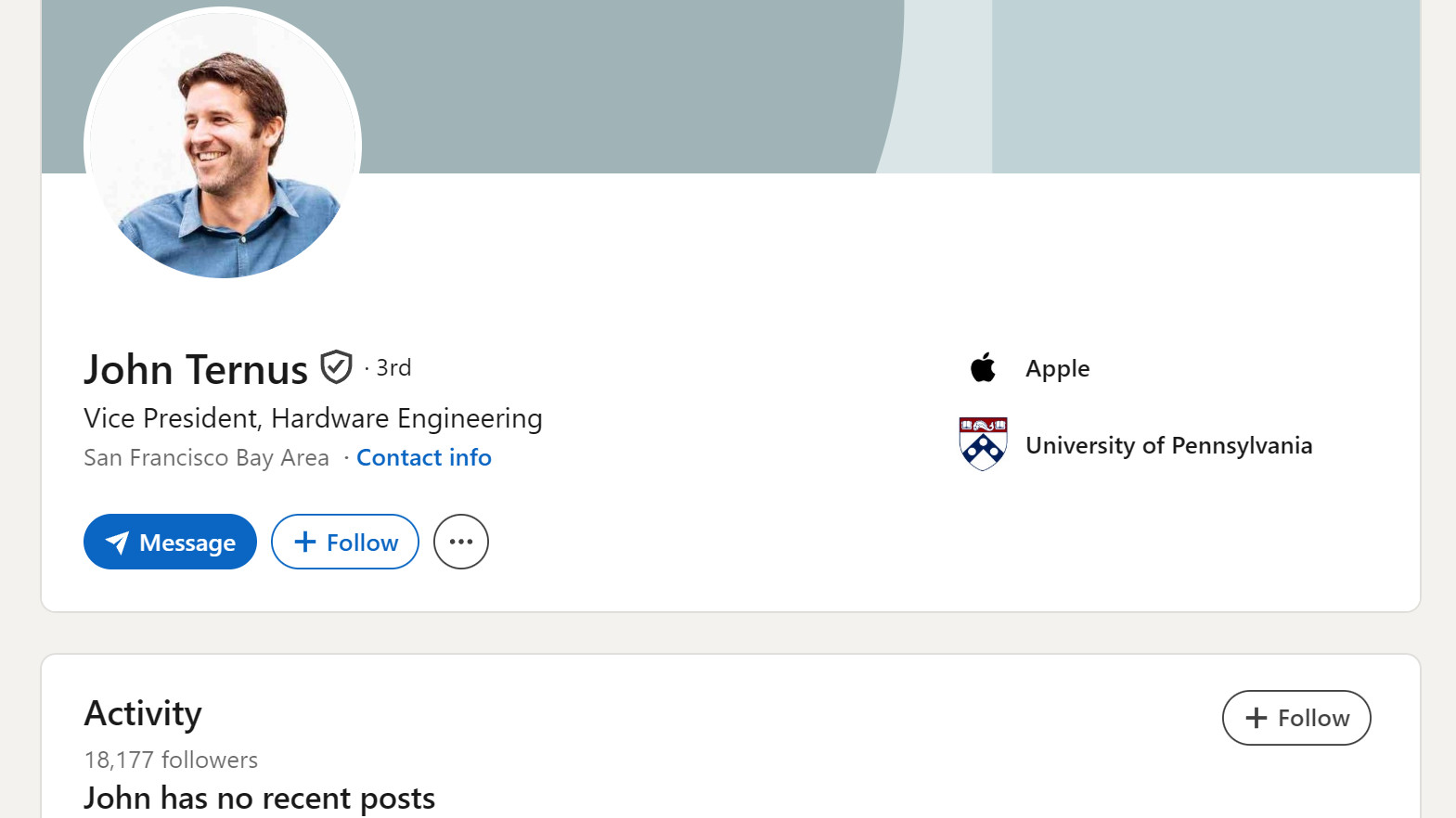Image resolution: width=1456 pixels, height=818 pixels.
Task: Open the Apple company page entry
Action: click(1057, 367)
